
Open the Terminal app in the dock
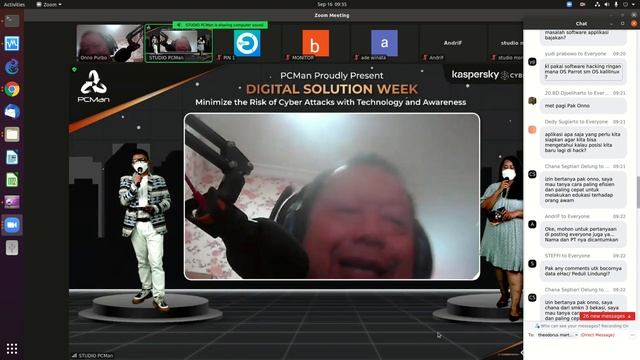coord(12,21)
